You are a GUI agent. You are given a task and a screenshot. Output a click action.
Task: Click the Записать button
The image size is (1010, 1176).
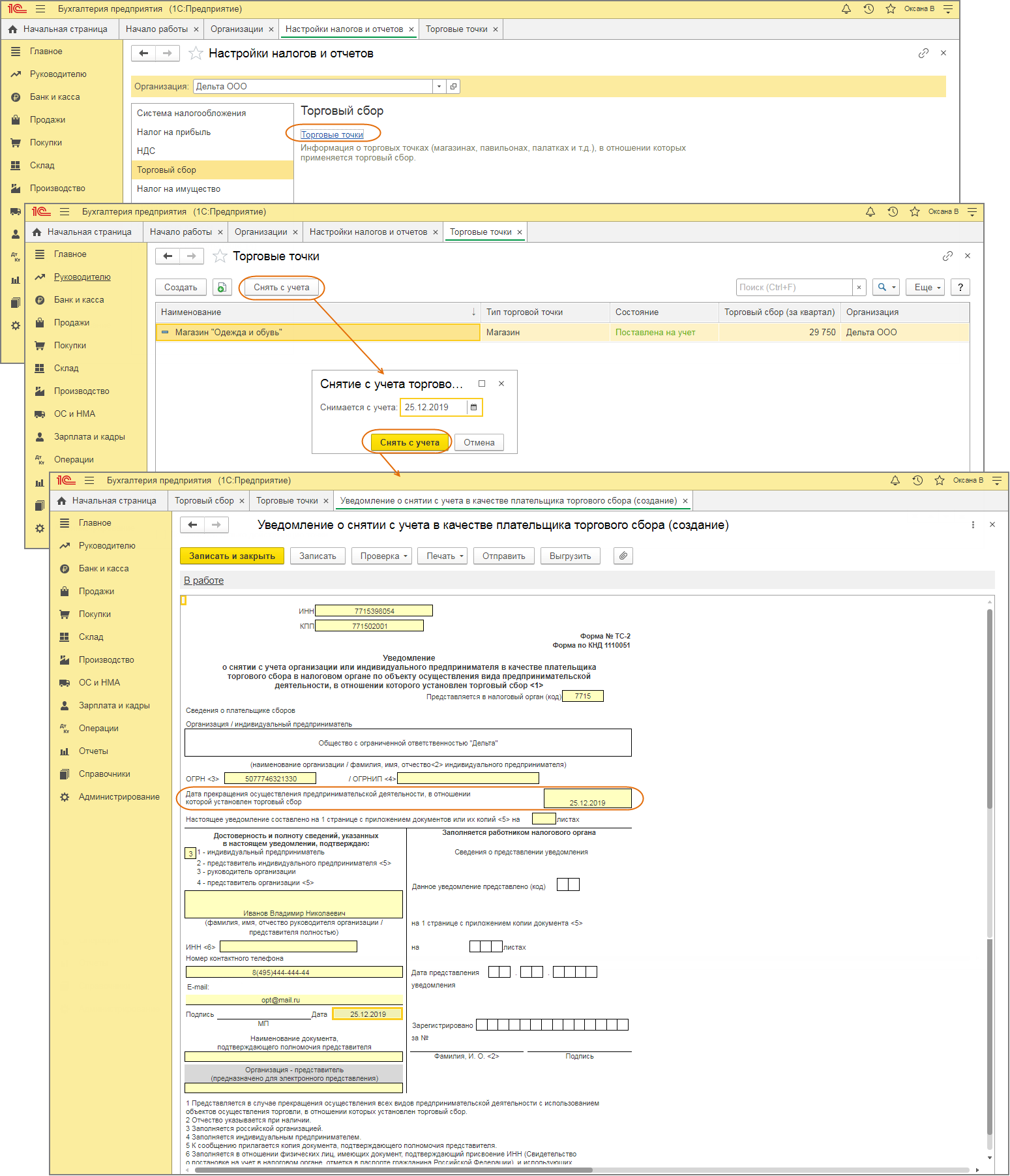pos(318,556)
